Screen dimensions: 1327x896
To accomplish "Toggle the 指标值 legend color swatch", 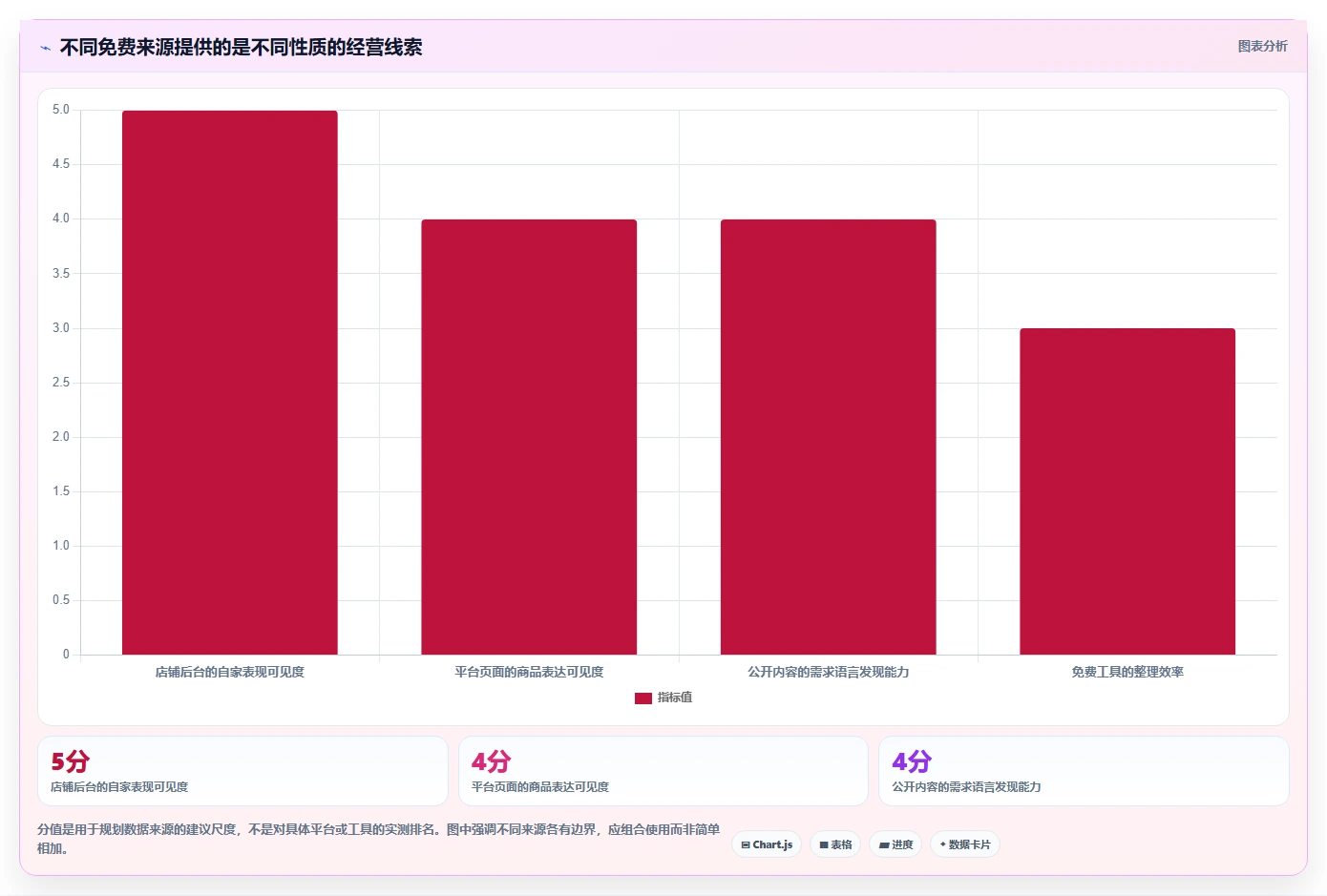I will 642,698.
